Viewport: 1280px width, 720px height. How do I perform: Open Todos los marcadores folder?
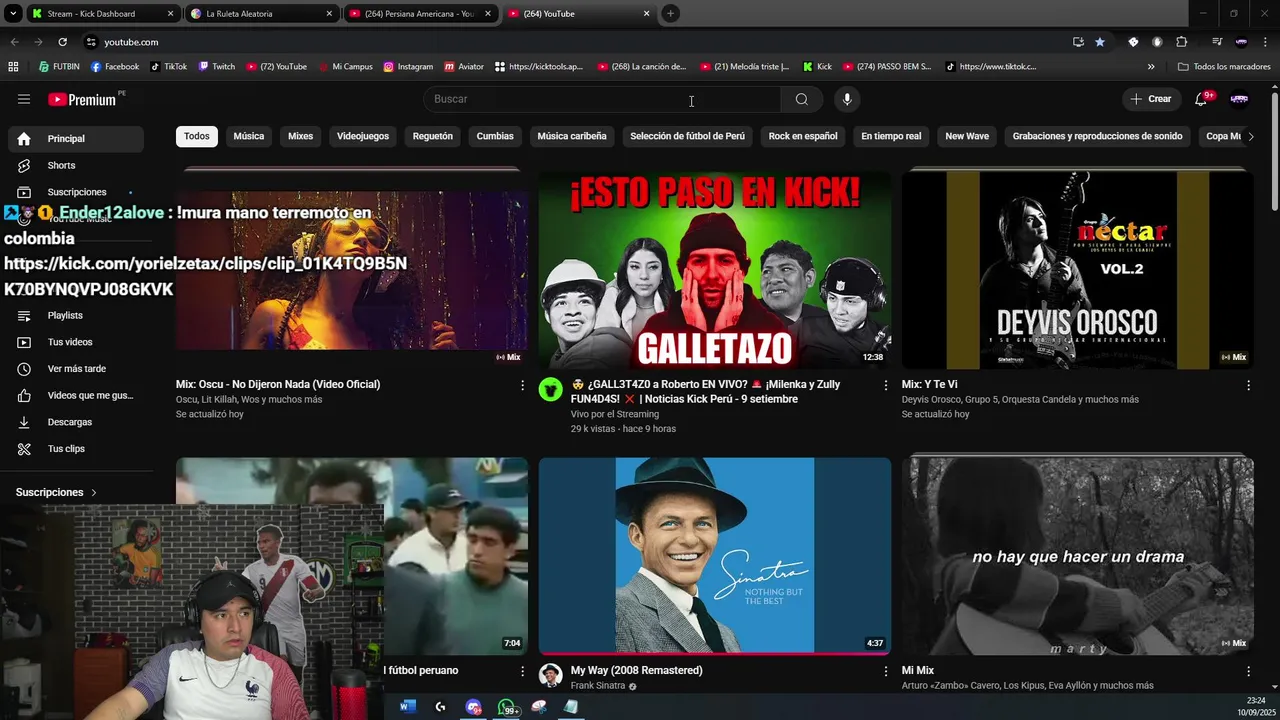click(1224, 67)
